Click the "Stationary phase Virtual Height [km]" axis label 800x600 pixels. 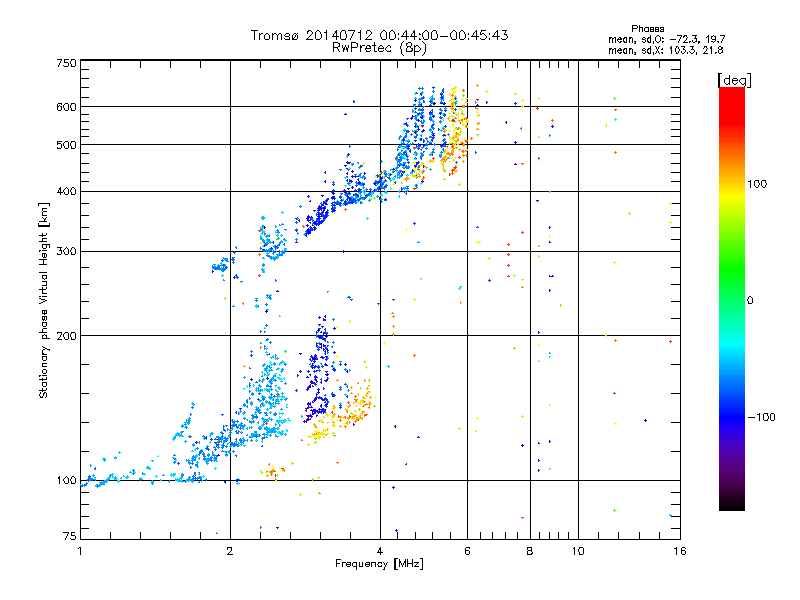point(44,300)
